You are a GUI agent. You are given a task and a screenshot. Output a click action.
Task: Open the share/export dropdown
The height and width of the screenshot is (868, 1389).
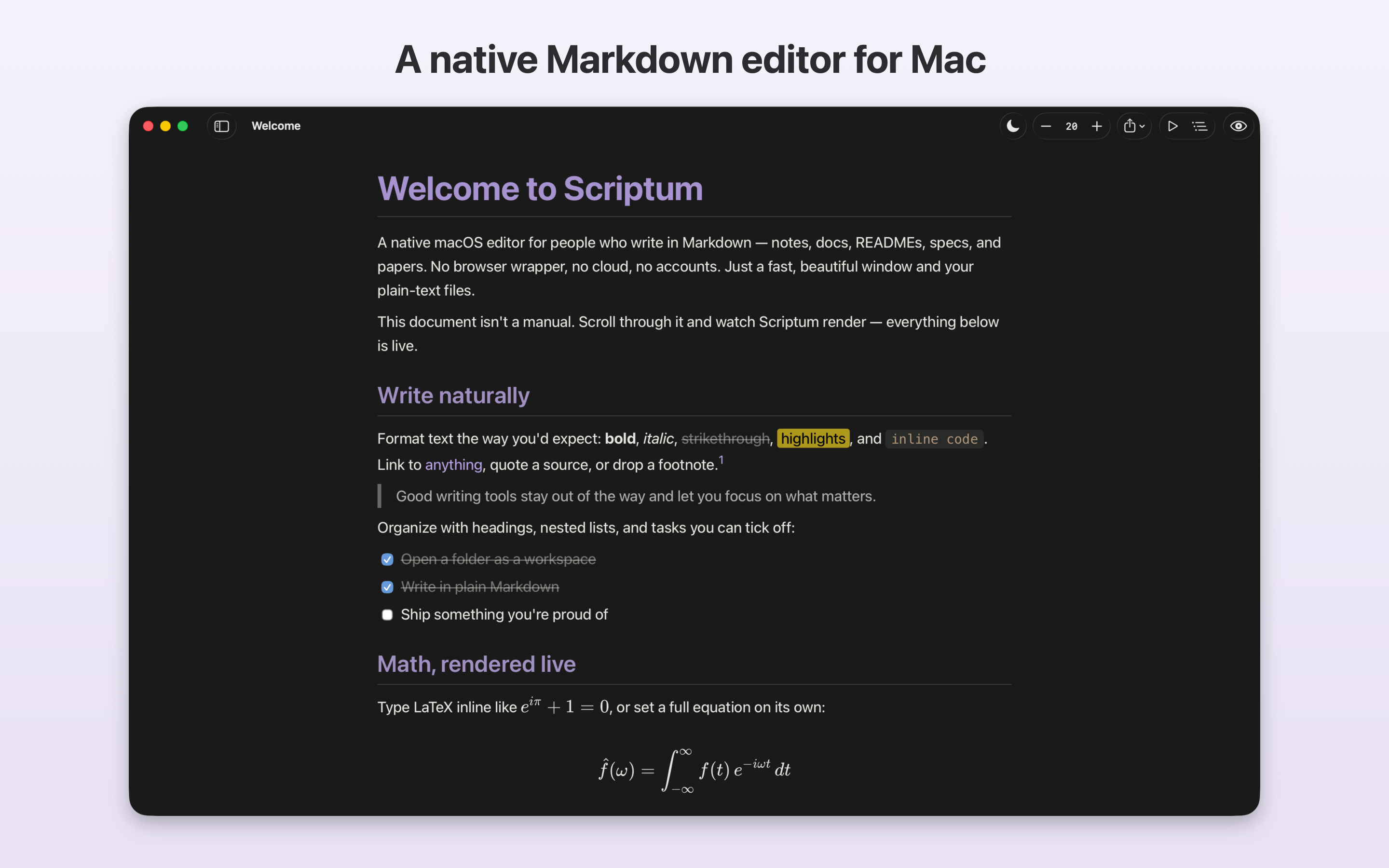click(1134, 126)
